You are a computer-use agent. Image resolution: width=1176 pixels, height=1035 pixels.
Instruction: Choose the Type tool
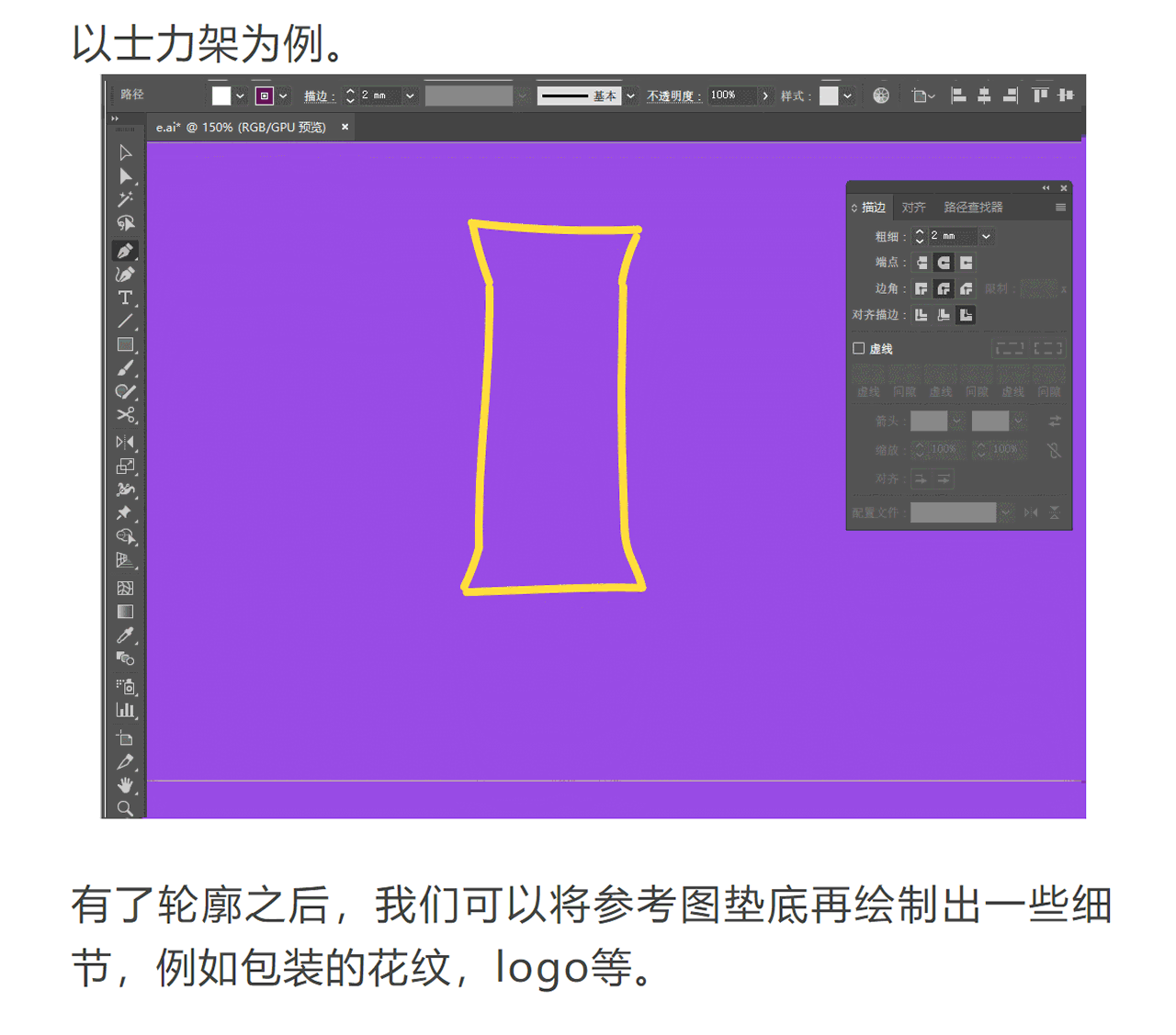[x=126, y=298]
